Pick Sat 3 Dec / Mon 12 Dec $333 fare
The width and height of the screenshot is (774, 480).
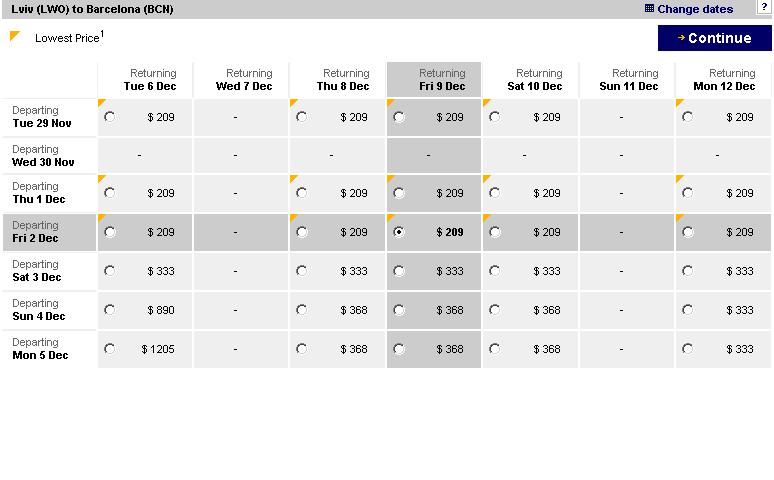[688, 271]
